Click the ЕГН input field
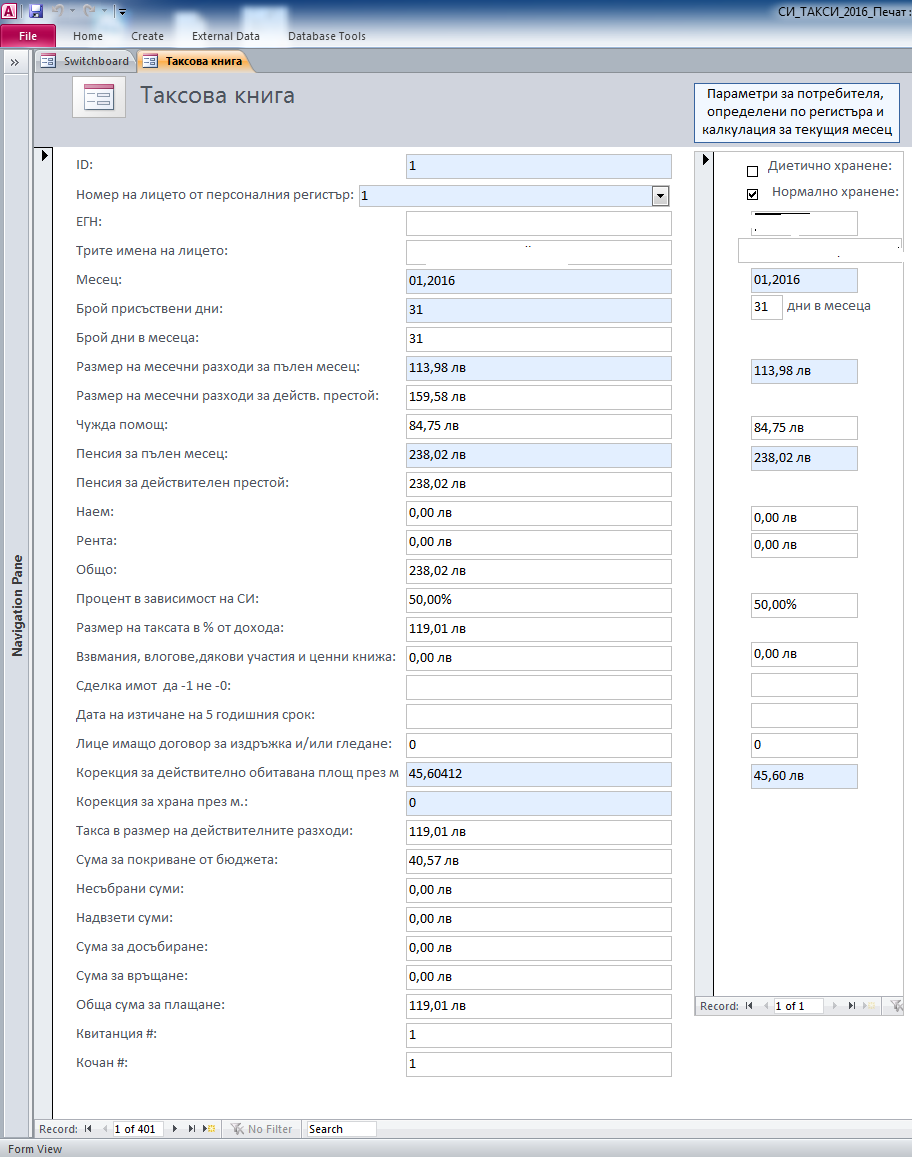912x1157 pixels. click(x=539, y=223)
